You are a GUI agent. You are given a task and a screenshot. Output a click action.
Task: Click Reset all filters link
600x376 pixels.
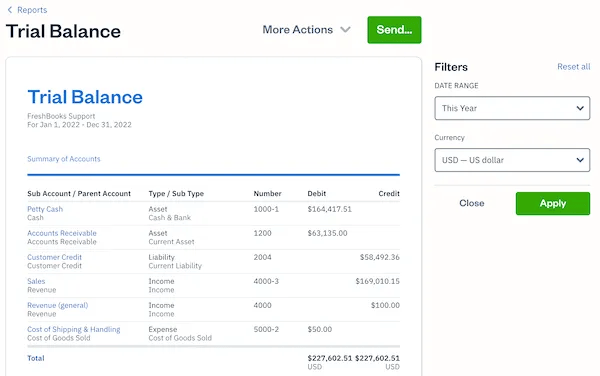click(x=574, y=67)
